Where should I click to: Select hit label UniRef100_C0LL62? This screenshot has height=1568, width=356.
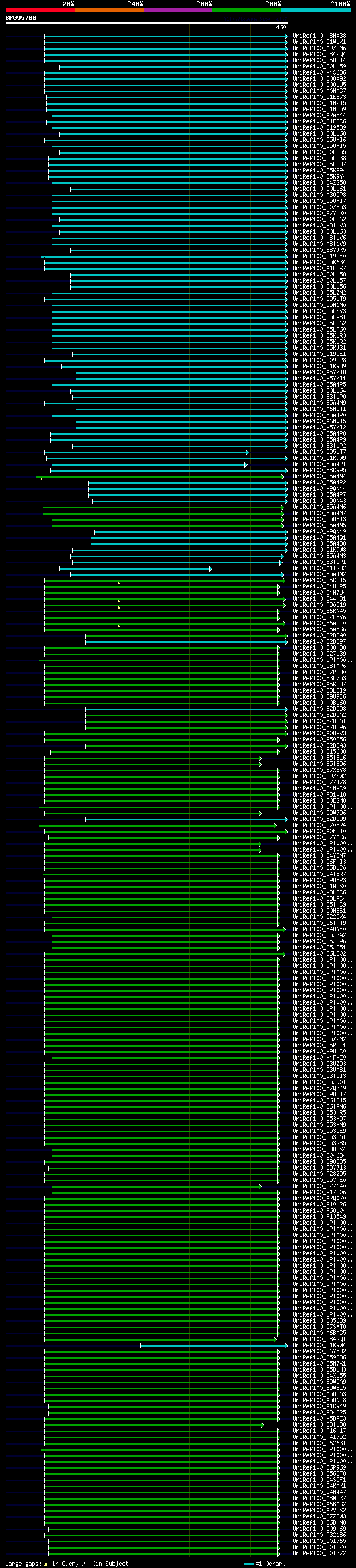point(319,219)
